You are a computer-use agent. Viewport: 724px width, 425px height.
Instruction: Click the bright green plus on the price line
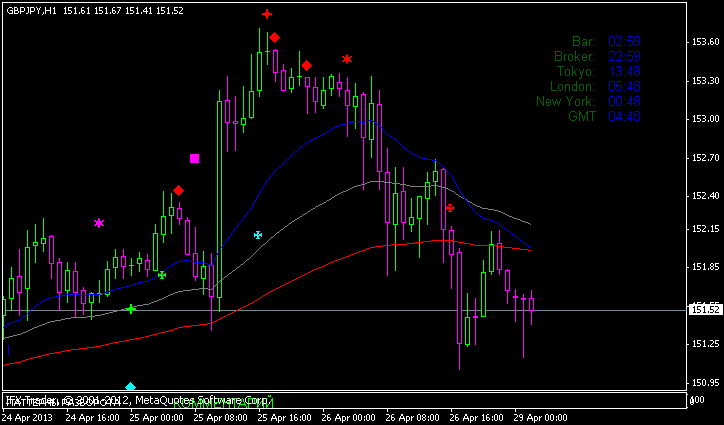point(131,309)
